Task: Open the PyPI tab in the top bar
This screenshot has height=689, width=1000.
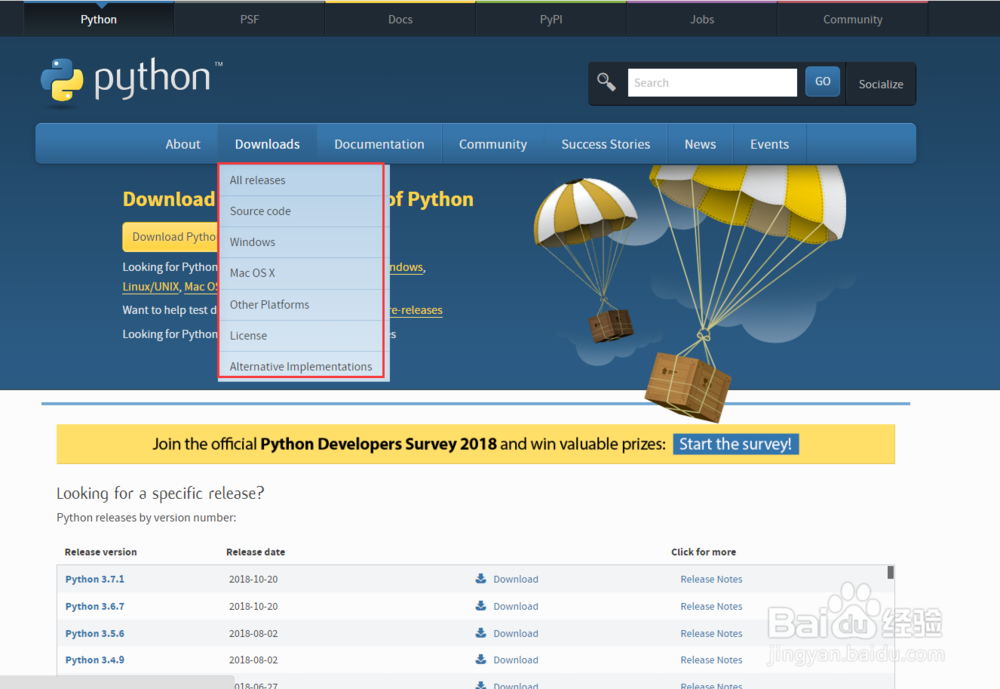Action: (x=551, y=19)
